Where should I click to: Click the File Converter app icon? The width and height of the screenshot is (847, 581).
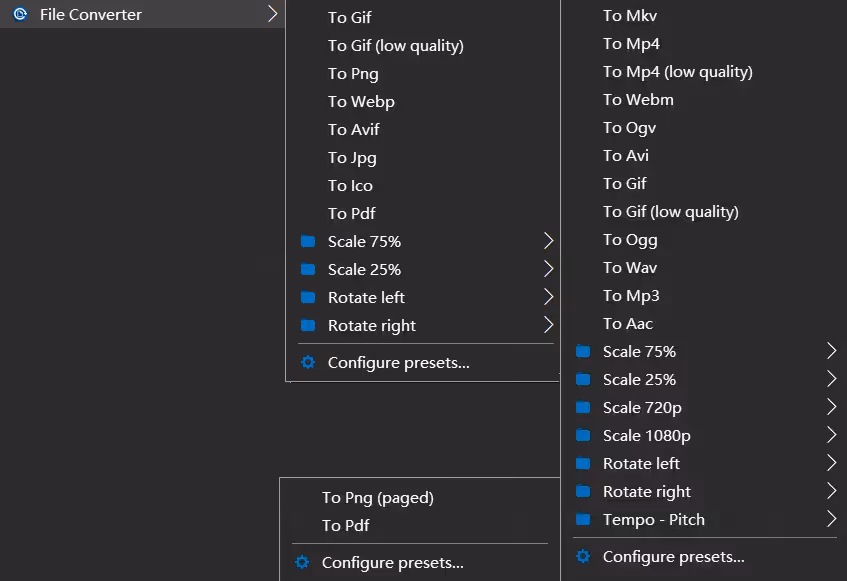coord(19,14)
